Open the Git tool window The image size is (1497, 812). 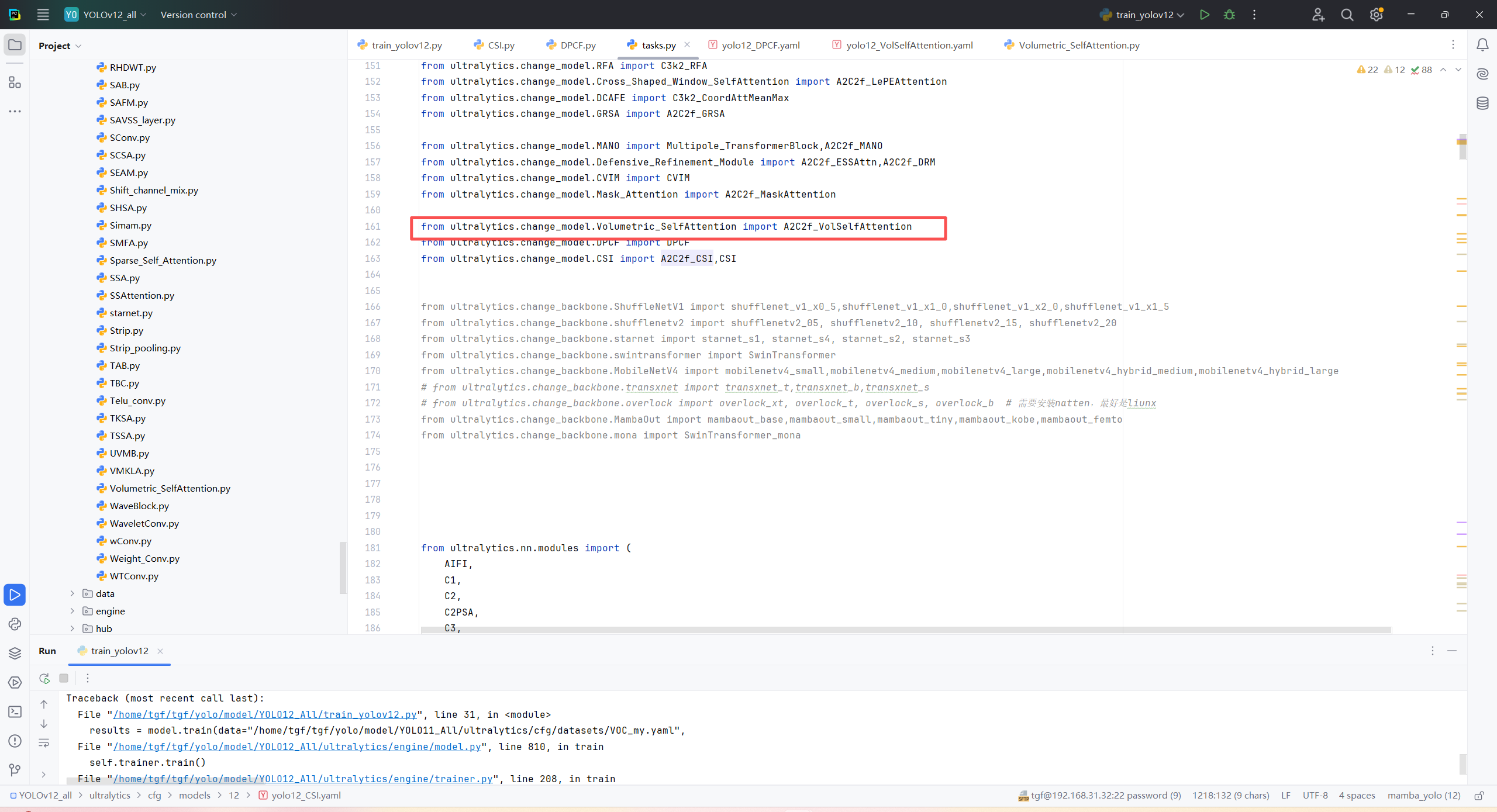pos(15,770)
